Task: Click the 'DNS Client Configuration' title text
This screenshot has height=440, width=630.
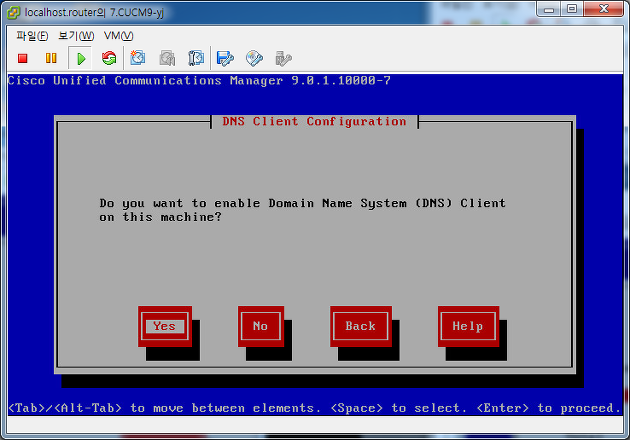Action: pyautogui.click(x=314, y=121)
